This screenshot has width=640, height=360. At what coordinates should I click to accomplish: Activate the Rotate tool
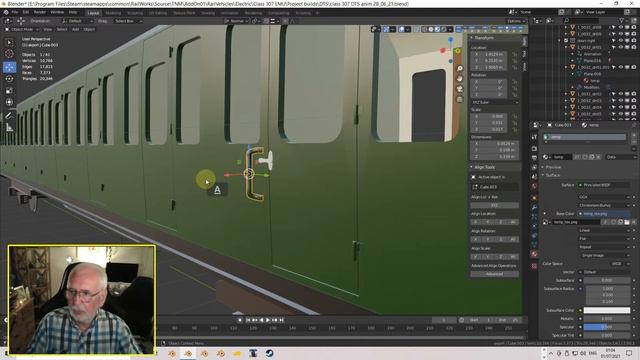pos(9,78)
